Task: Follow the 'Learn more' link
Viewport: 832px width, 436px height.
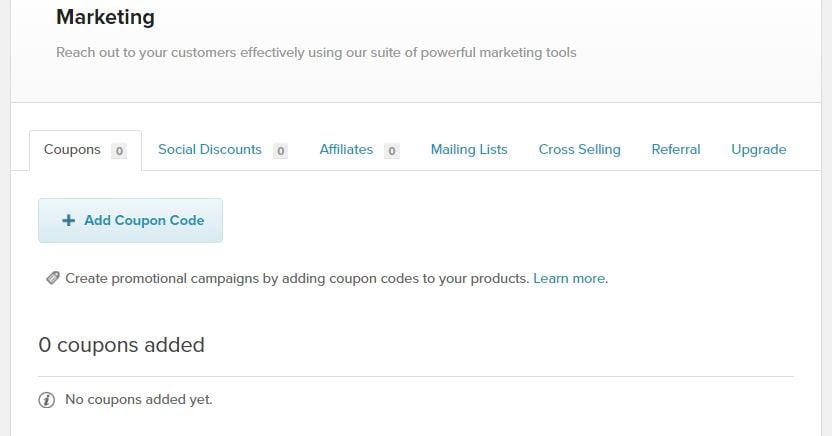Action: tap(569, 279)
